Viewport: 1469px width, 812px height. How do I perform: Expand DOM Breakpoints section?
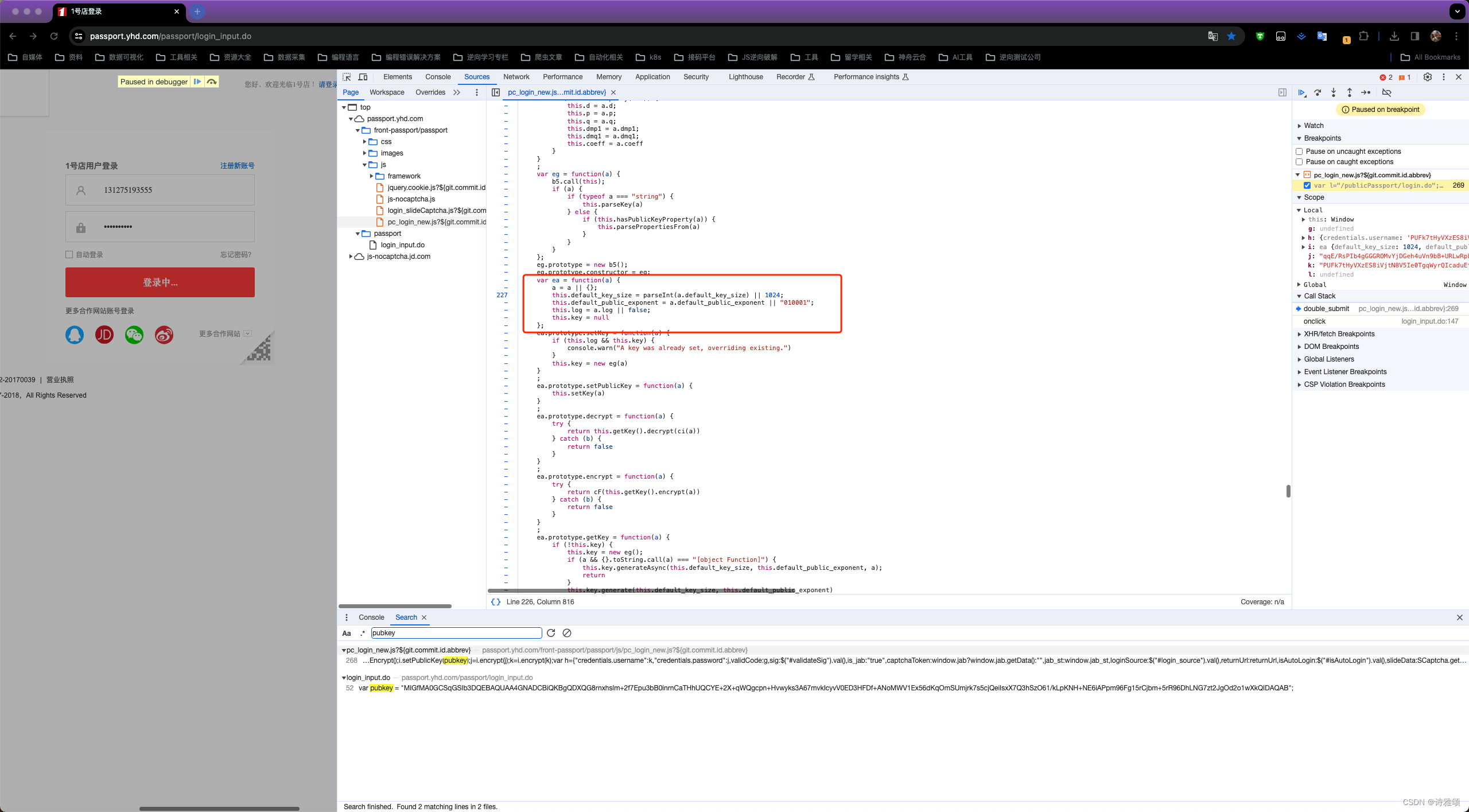(x=1299, y=347)
